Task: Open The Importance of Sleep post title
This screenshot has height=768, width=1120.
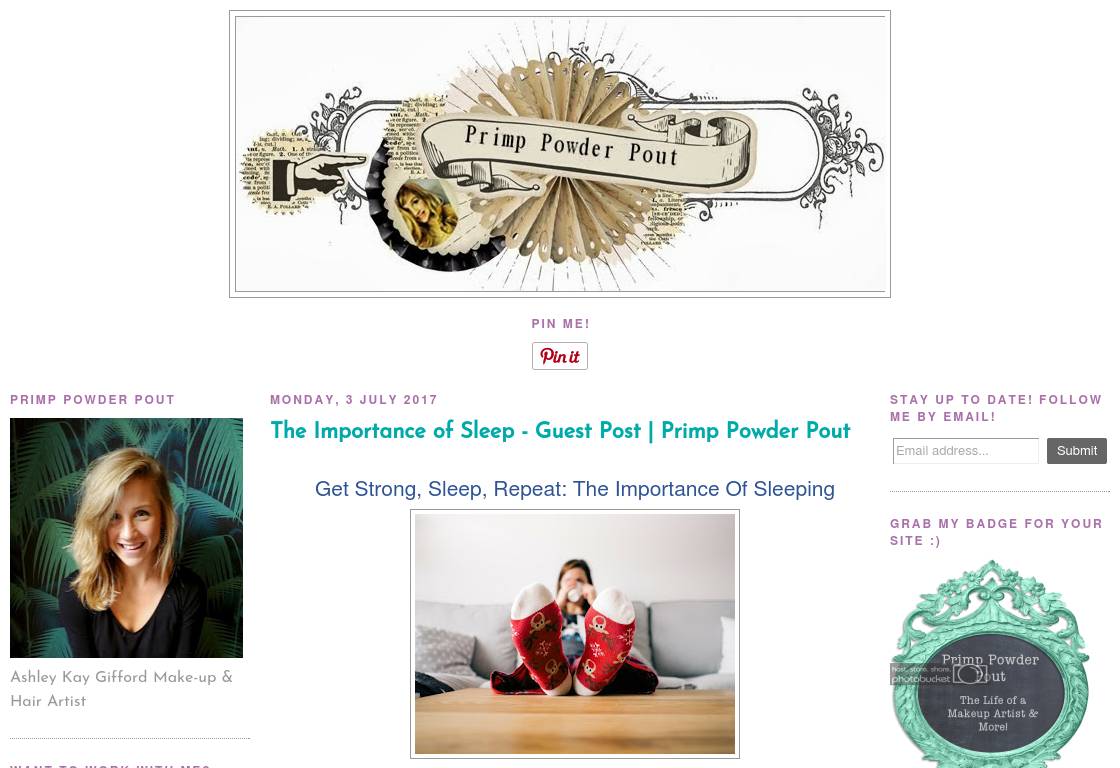Action: pyautogui.click(x=560, y=430)
